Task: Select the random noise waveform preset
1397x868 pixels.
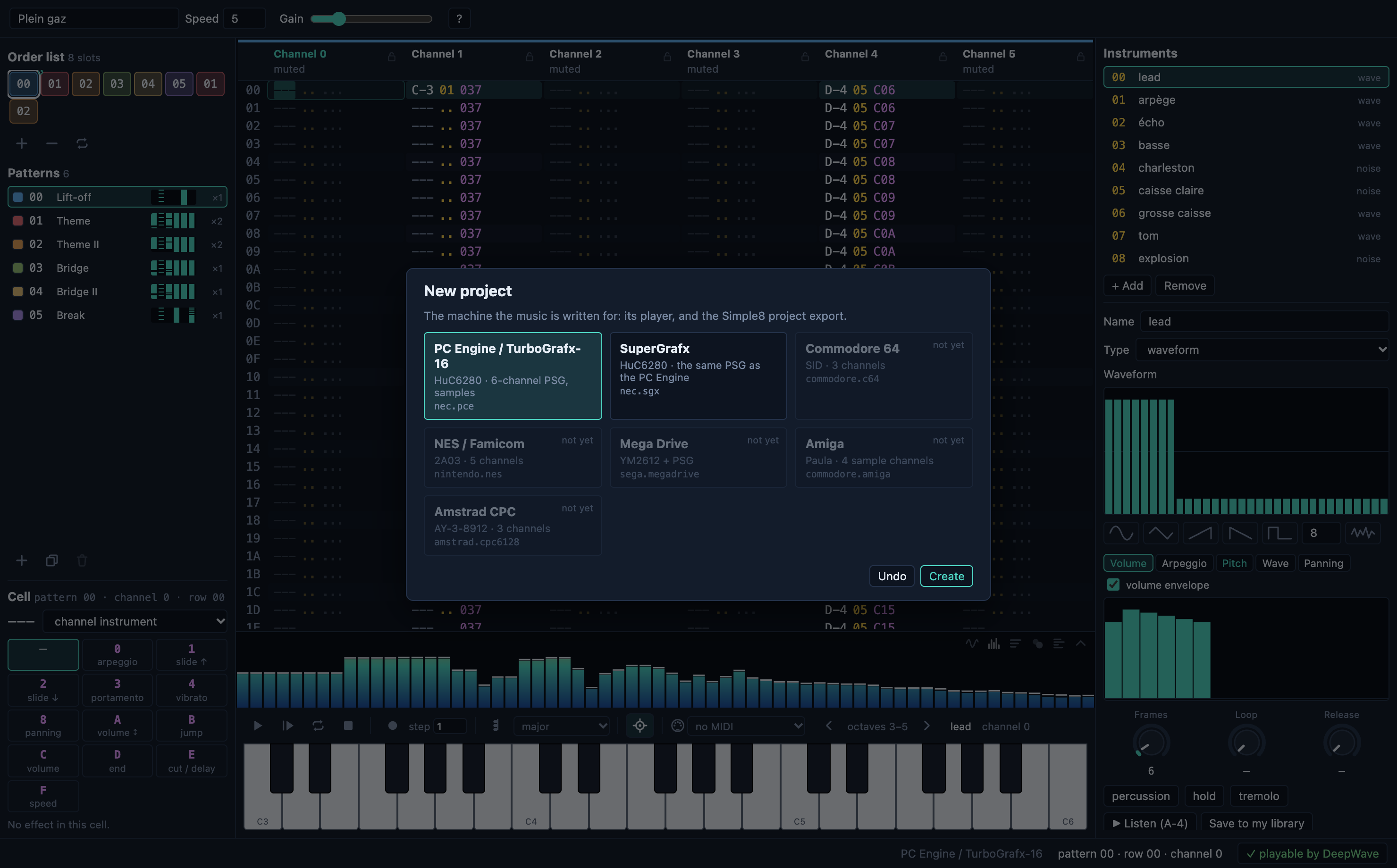Action: (1363, 533)
